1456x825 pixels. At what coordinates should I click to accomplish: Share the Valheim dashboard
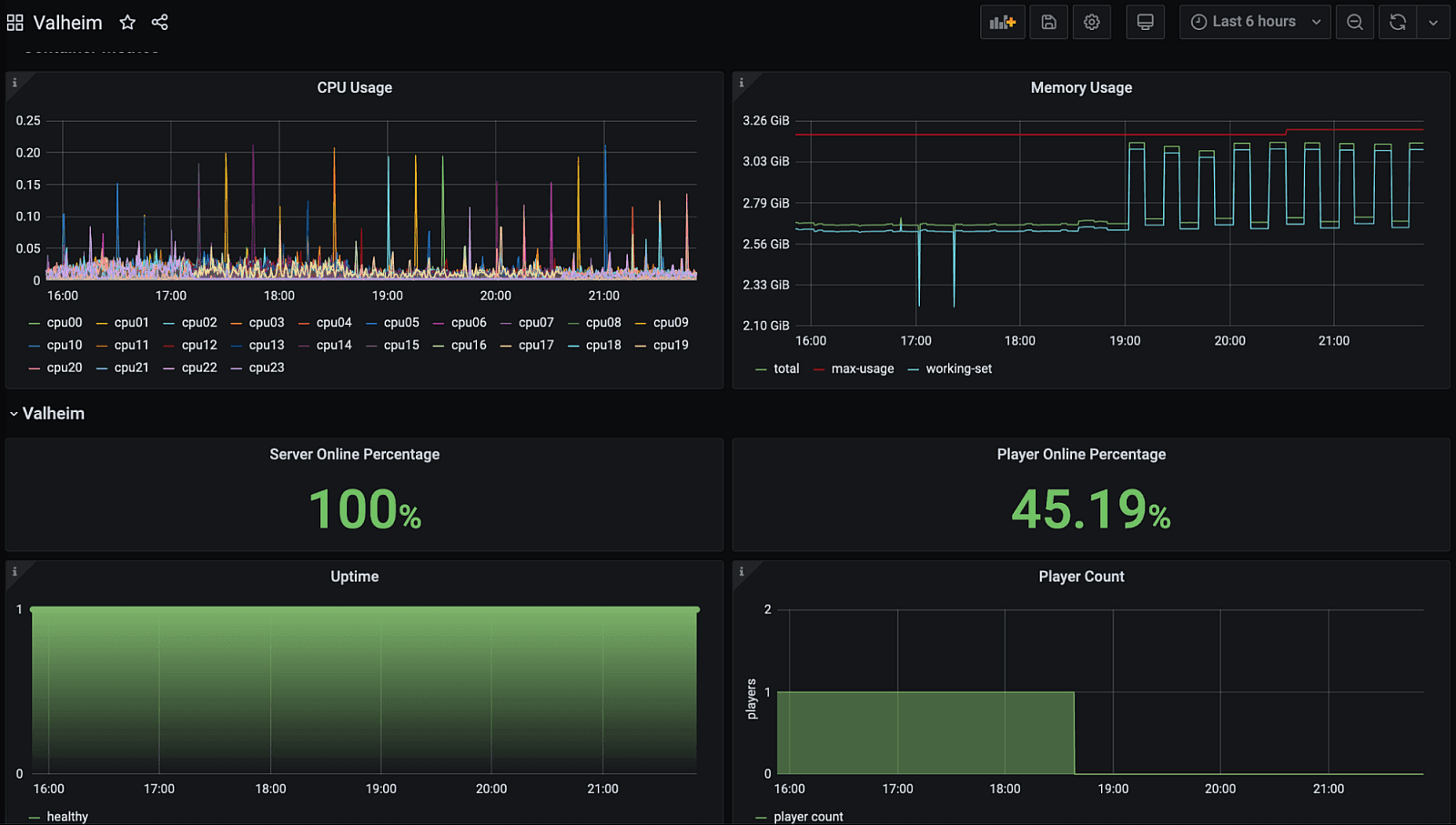pyautogui.click(x=159, y=22)
